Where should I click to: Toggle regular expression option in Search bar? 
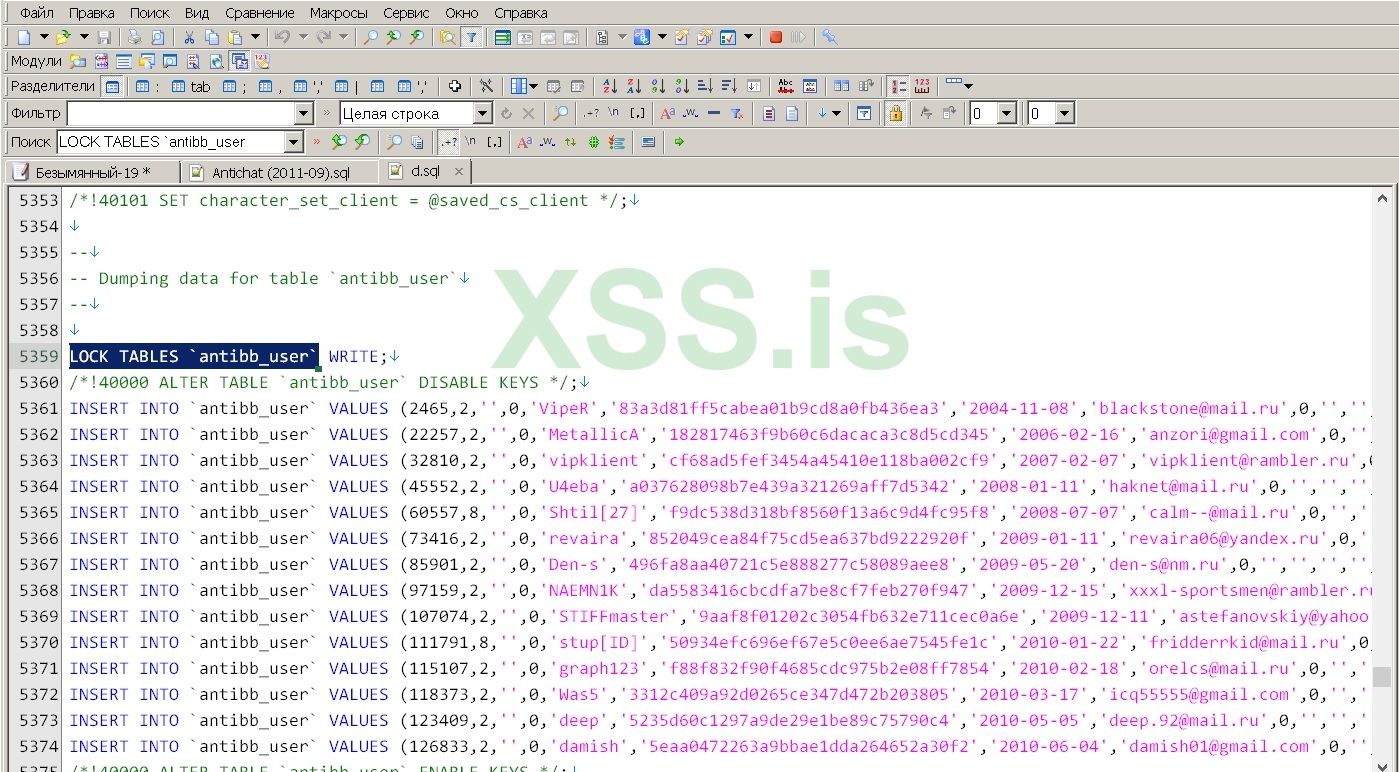click(x=449, y=142)
